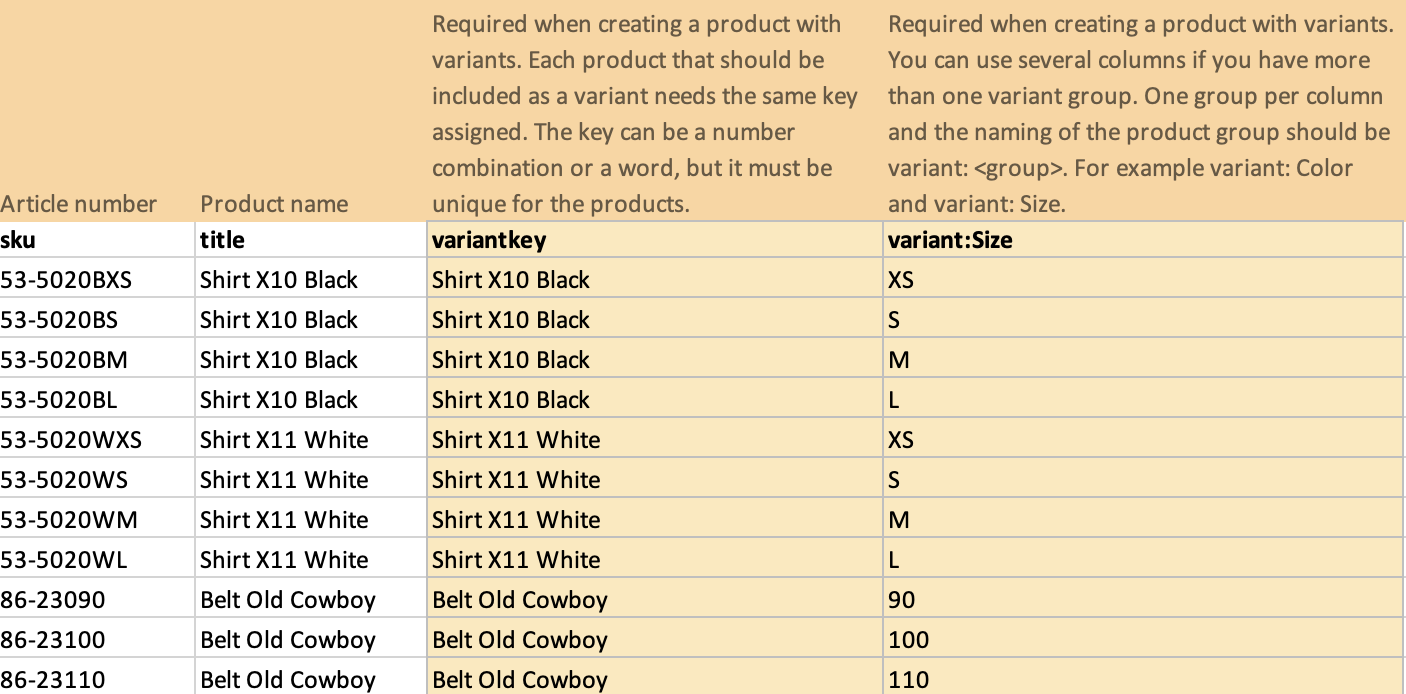The image size is (1406, 694).
Task: Select the title header cell
Action: 311,240
